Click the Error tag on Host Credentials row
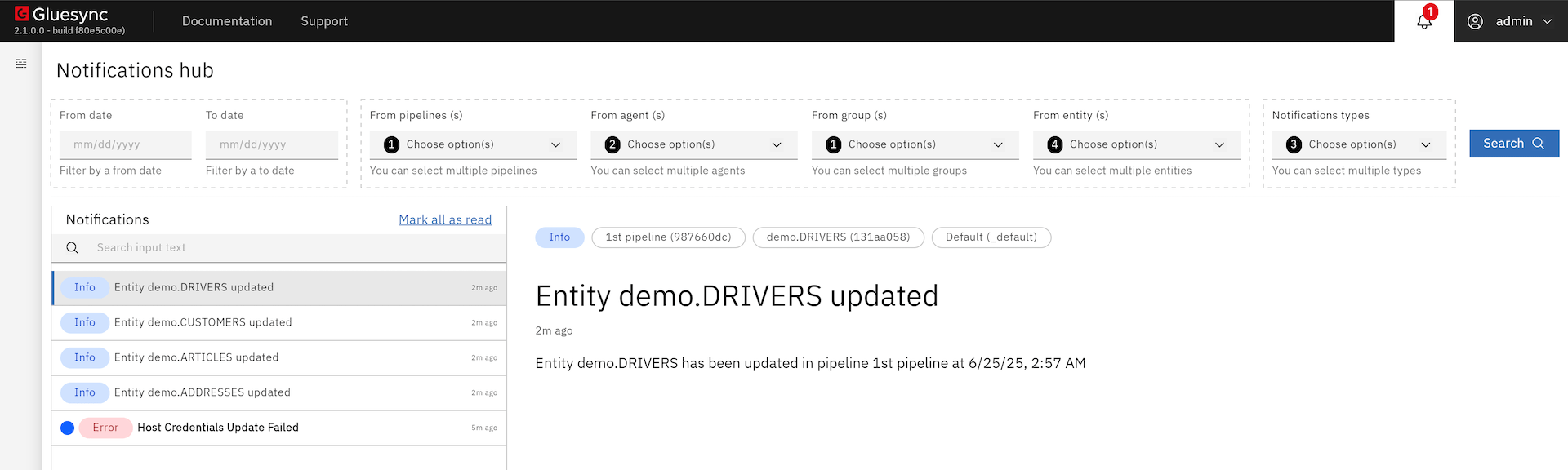This screenshot has width=1568, height=470. [x=105, y=428]
